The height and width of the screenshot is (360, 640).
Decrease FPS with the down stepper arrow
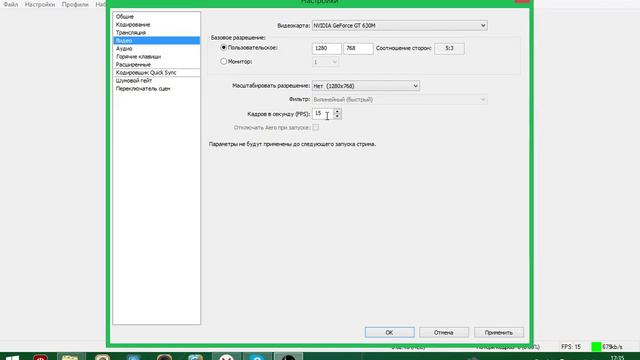click(x=337, y=116)
